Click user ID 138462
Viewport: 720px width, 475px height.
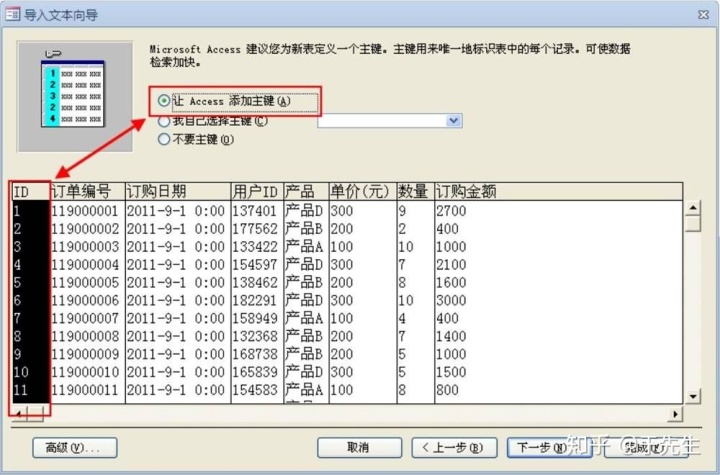coord(255,283)
